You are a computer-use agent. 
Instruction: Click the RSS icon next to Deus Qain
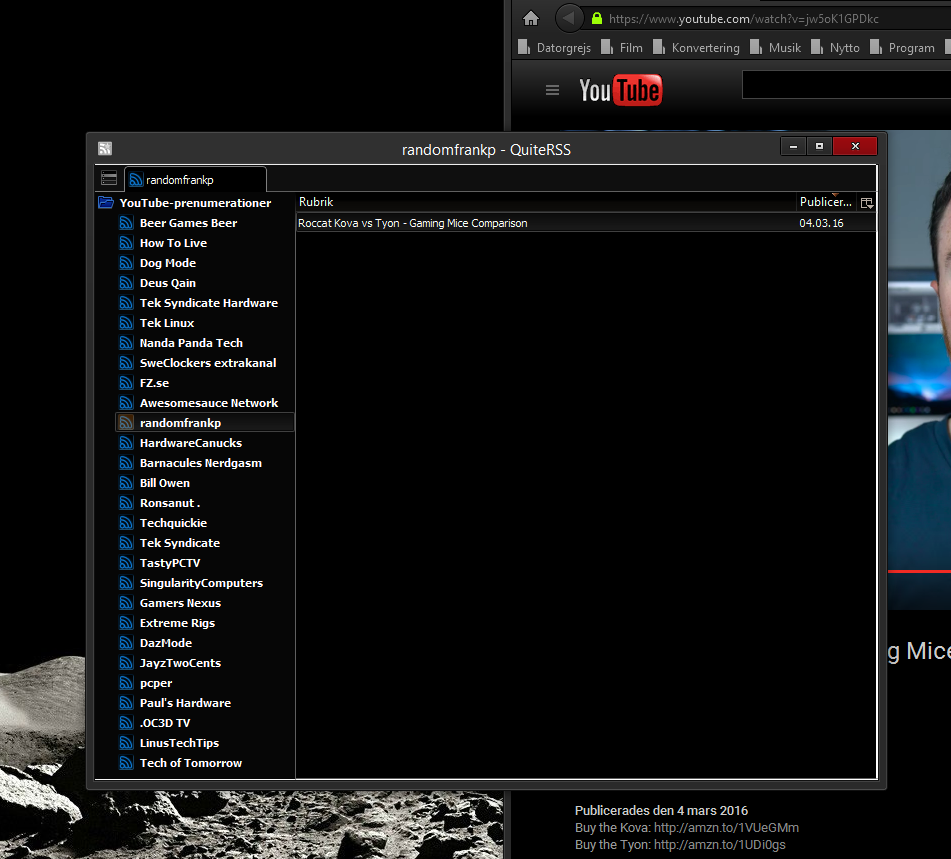click(x=126, y=283)
